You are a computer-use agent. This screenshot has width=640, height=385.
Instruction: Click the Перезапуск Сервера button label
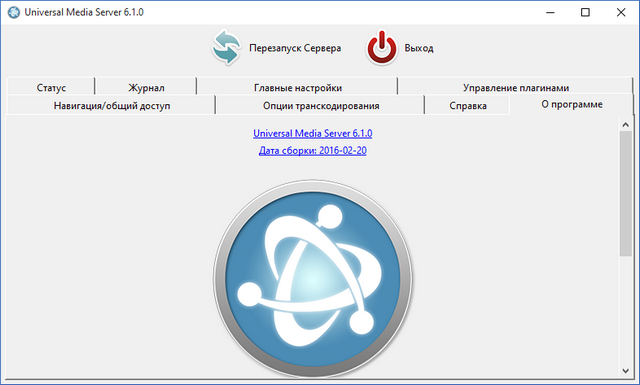pyautogui.click(x=295, y=48)
